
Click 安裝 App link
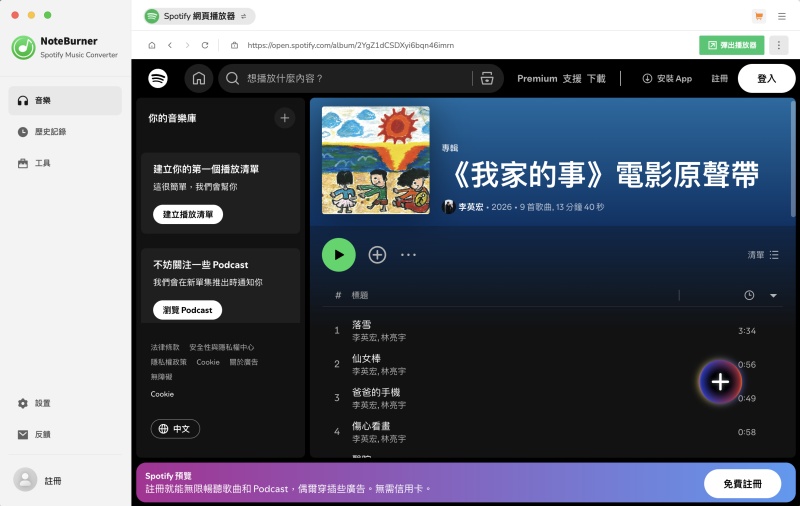tap(667, 79)
